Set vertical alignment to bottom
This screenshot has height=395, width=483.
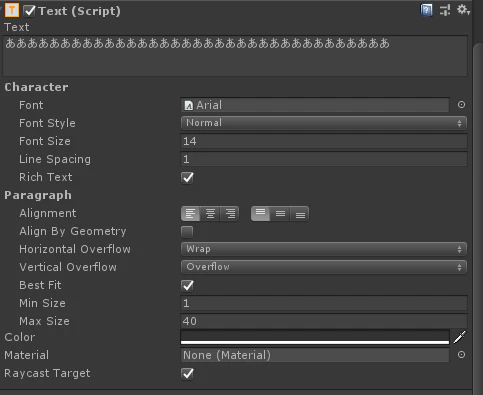click(x=300, y=214)
